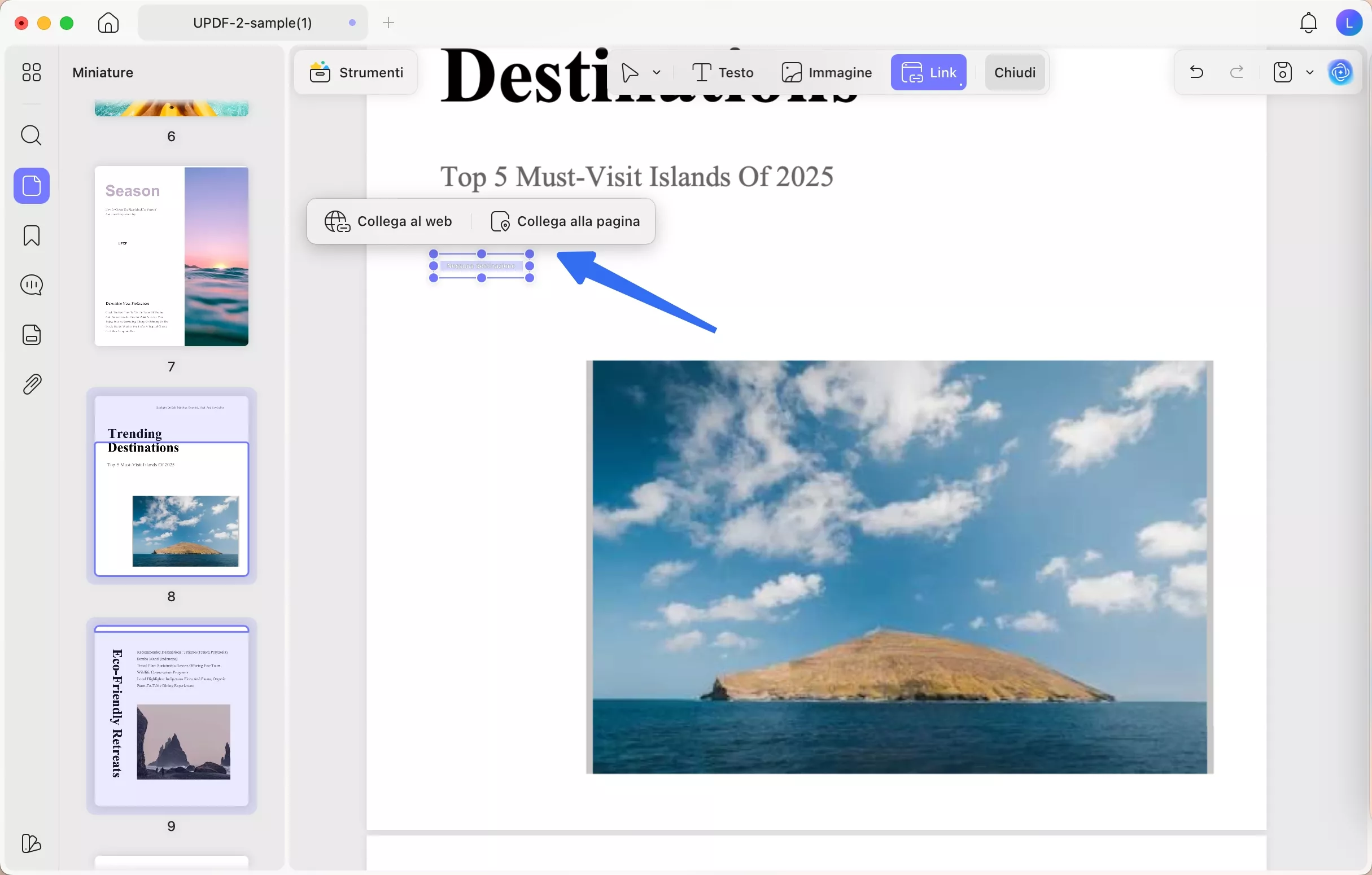Open the attachments paperclip icon
Screen dimensions: 1372x875
(x=32, y=384)
